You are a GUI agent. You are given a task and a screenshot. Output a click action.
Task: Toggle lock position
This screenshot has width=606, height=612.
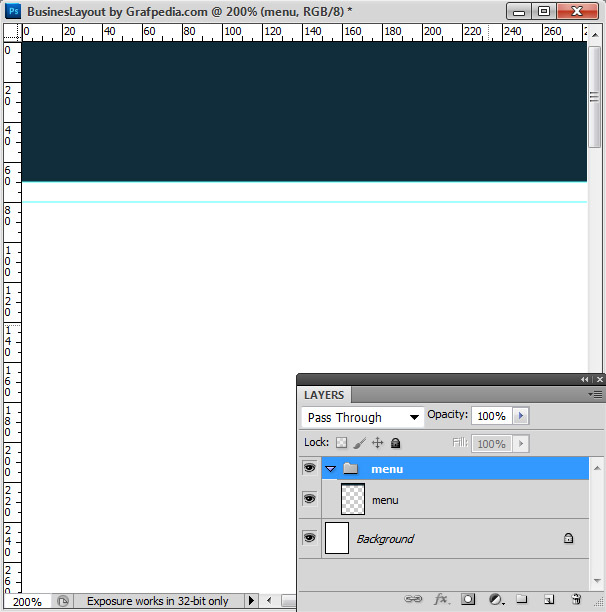coord(377,443)
